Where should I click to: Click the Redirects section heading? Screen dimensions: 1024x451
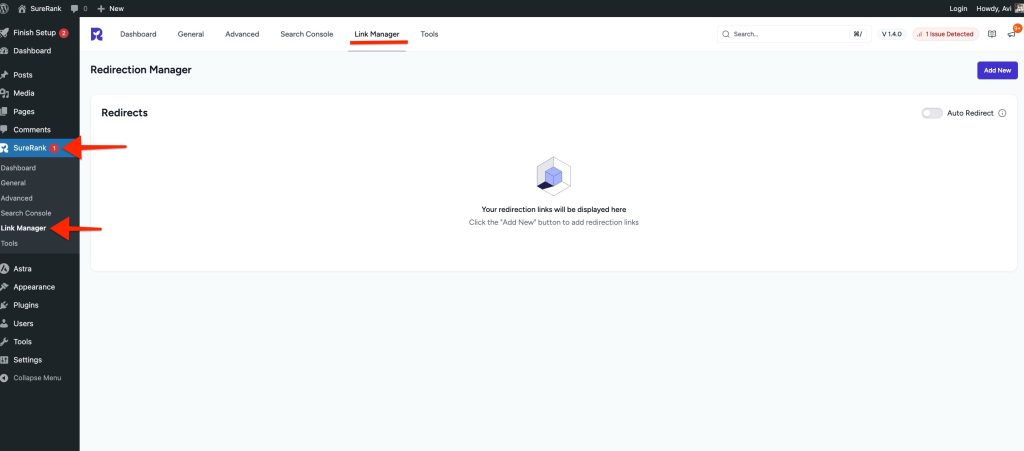[125, 113]
